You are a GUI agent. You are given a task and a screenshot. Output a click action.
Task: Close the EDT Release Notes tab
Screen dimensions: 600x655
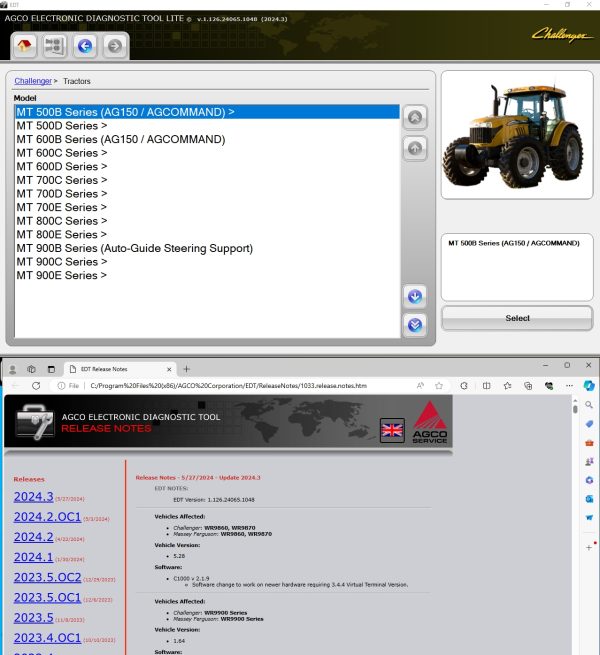click(x=169, y=369)
